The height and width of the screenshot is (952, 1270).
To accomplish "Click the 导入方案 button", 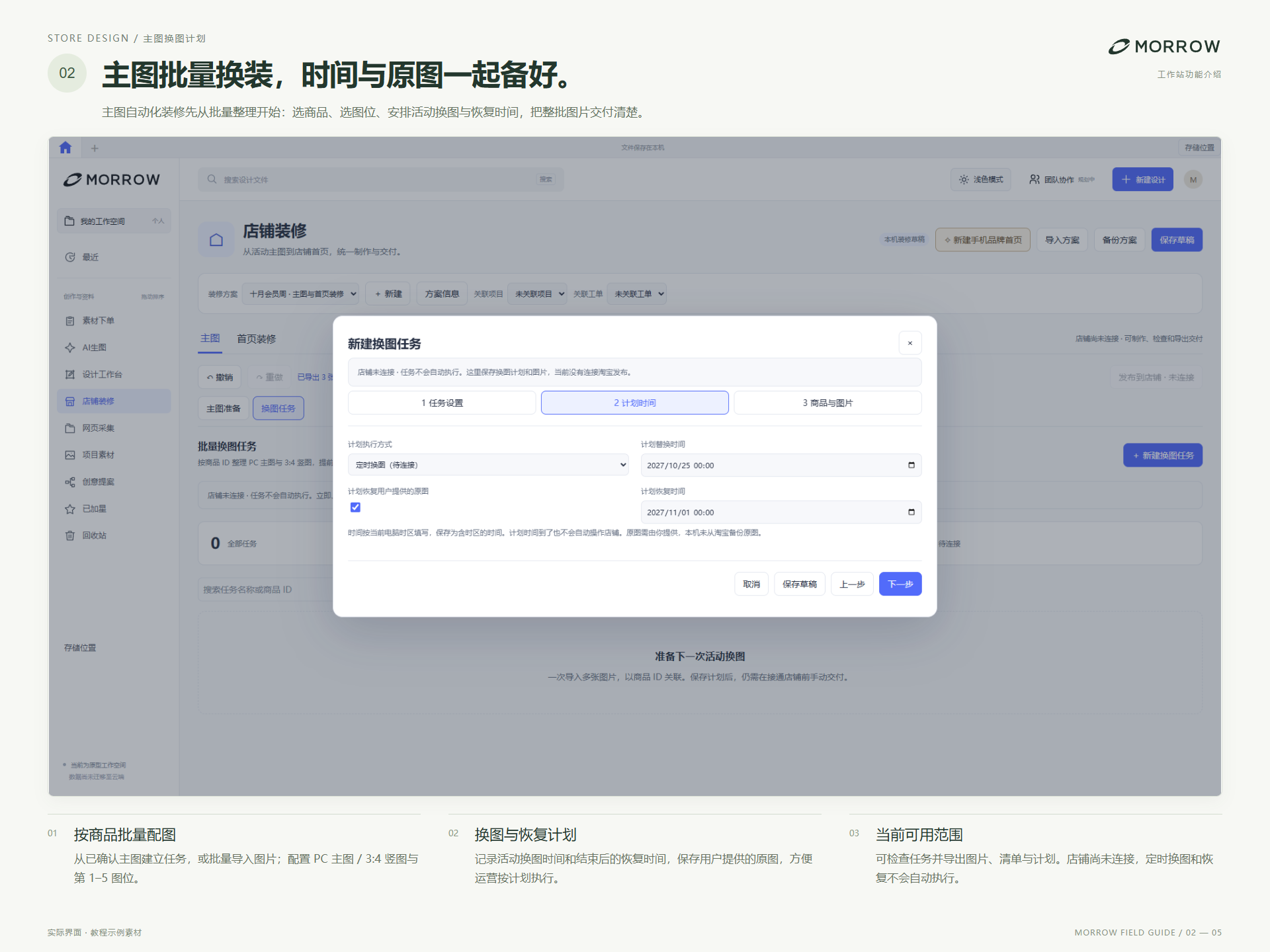I will pos(1062,239).
